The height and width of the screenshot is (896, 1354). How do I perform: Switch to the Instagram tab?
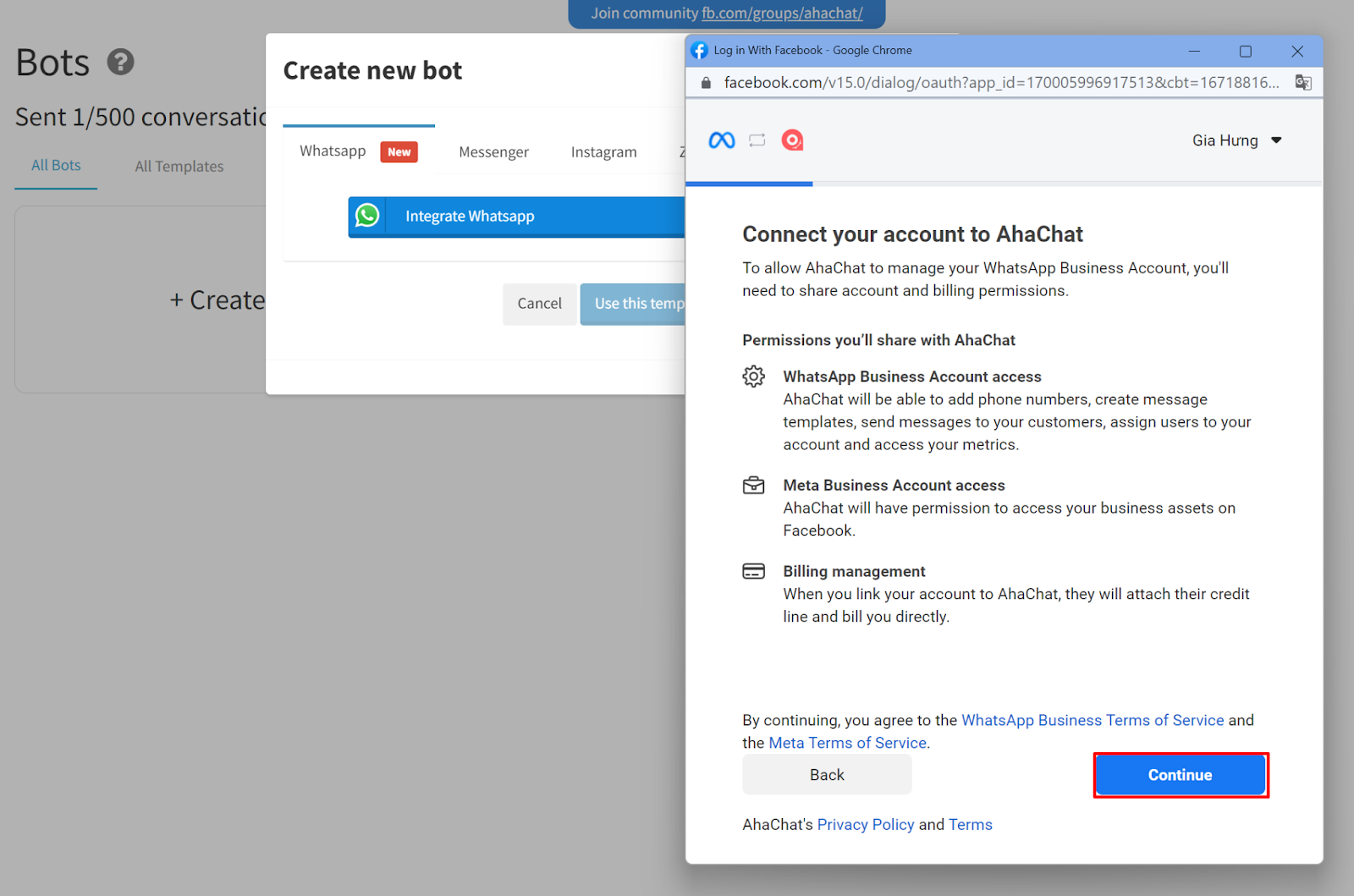(x=603, y=152)
